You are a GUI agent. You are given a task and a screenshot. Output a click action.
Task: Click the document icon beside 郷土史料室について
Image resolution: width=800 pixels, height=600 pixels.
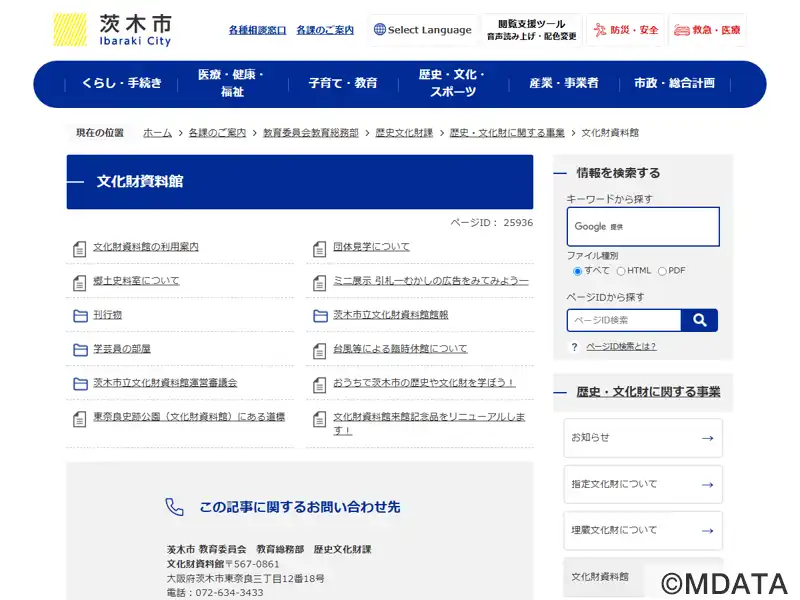pyautogui.click(x=80, y=282)
